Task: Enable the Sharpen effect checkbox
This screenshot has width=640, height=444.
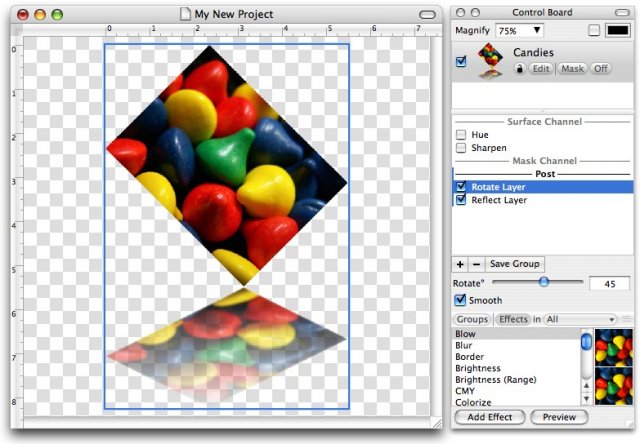Action: [x=461, y=148]
